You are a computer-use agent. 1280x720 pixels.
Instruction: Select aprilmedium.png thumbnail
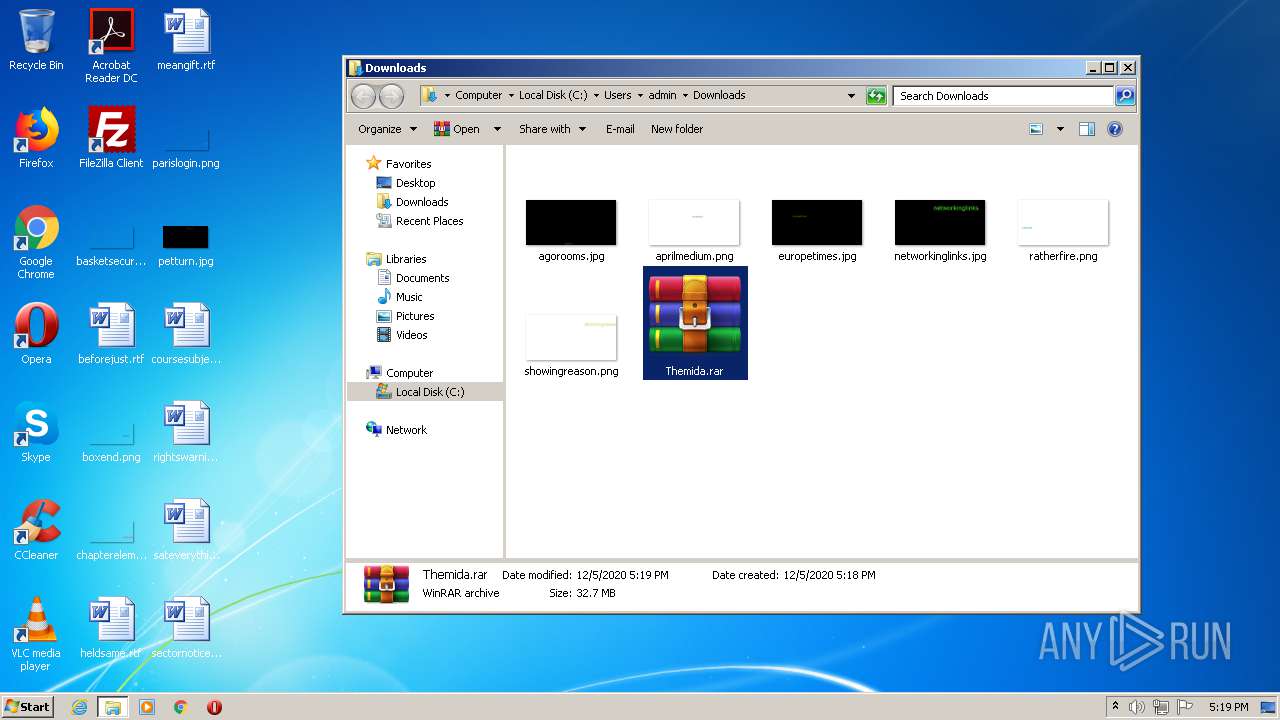click(x=694, y=230)
